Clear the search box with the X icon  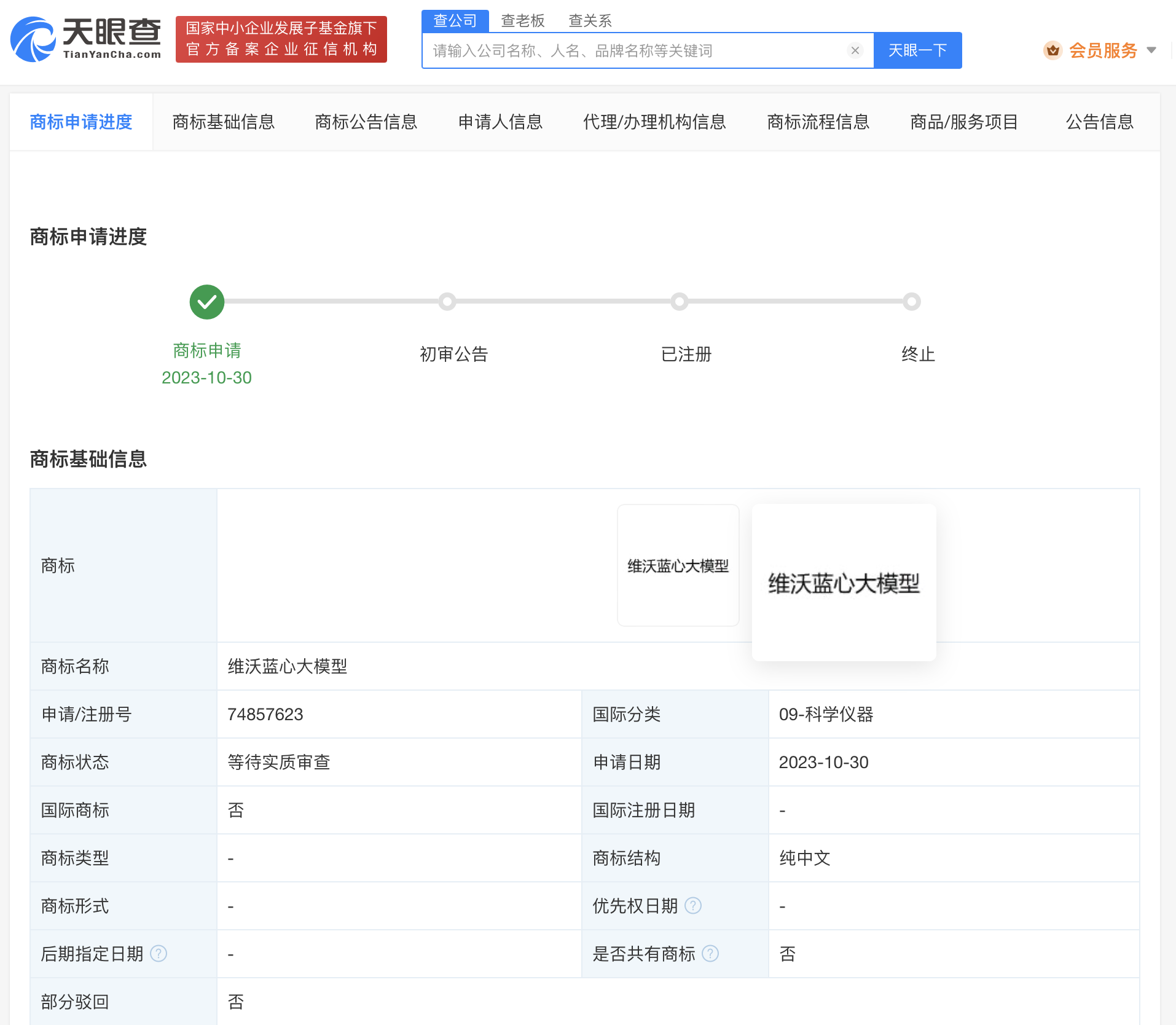click(855, 50)
